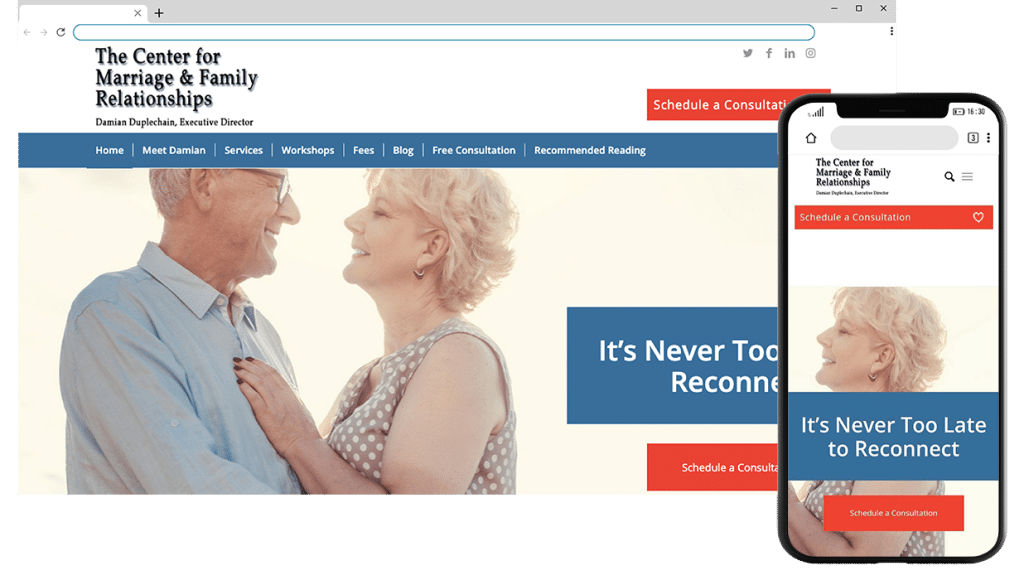Focus the desktop browser address bar
1024x580 pixels.
[444, 32]
